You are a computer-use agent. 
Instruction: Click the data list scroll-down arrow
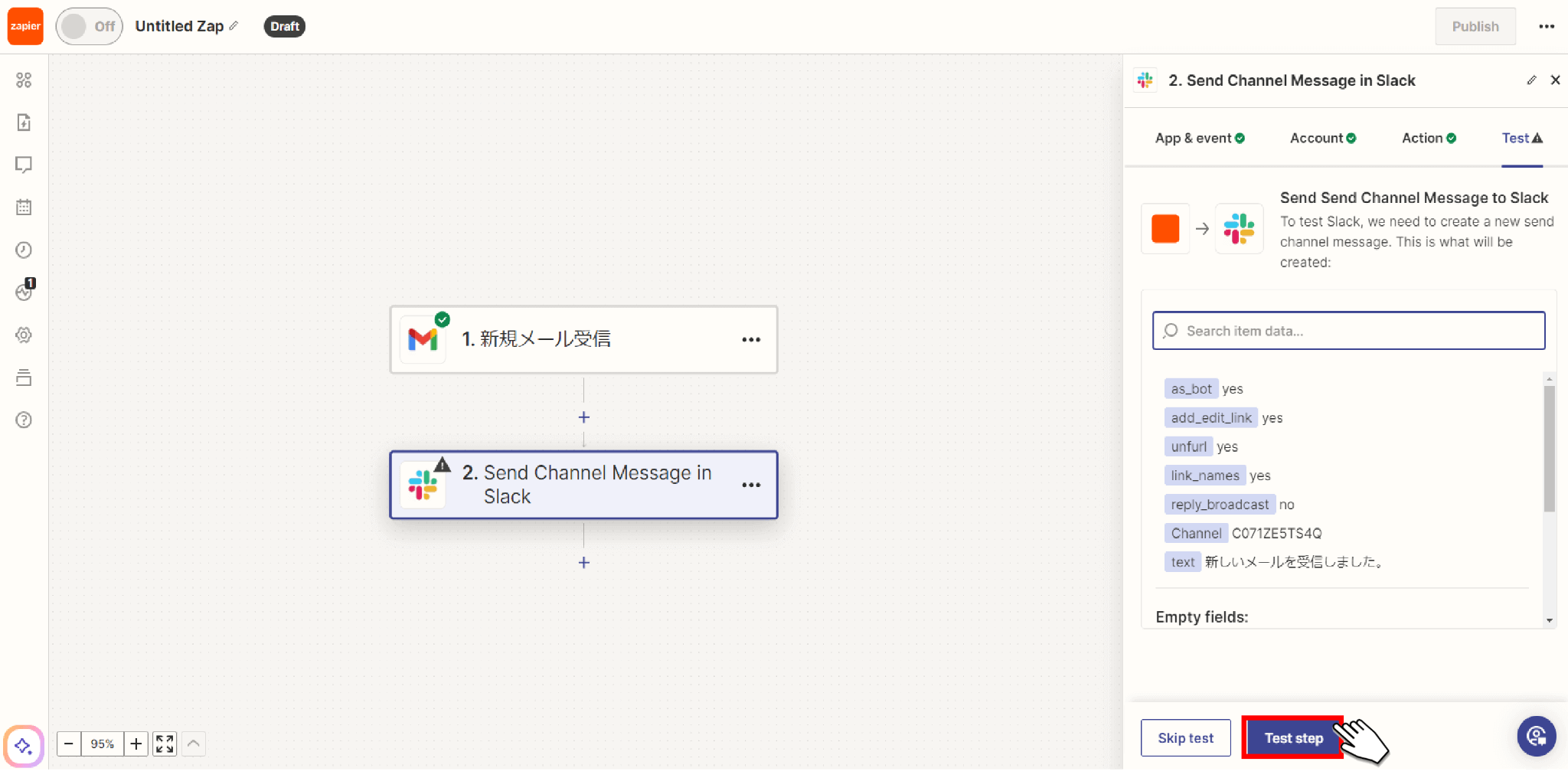(1549, 621)
